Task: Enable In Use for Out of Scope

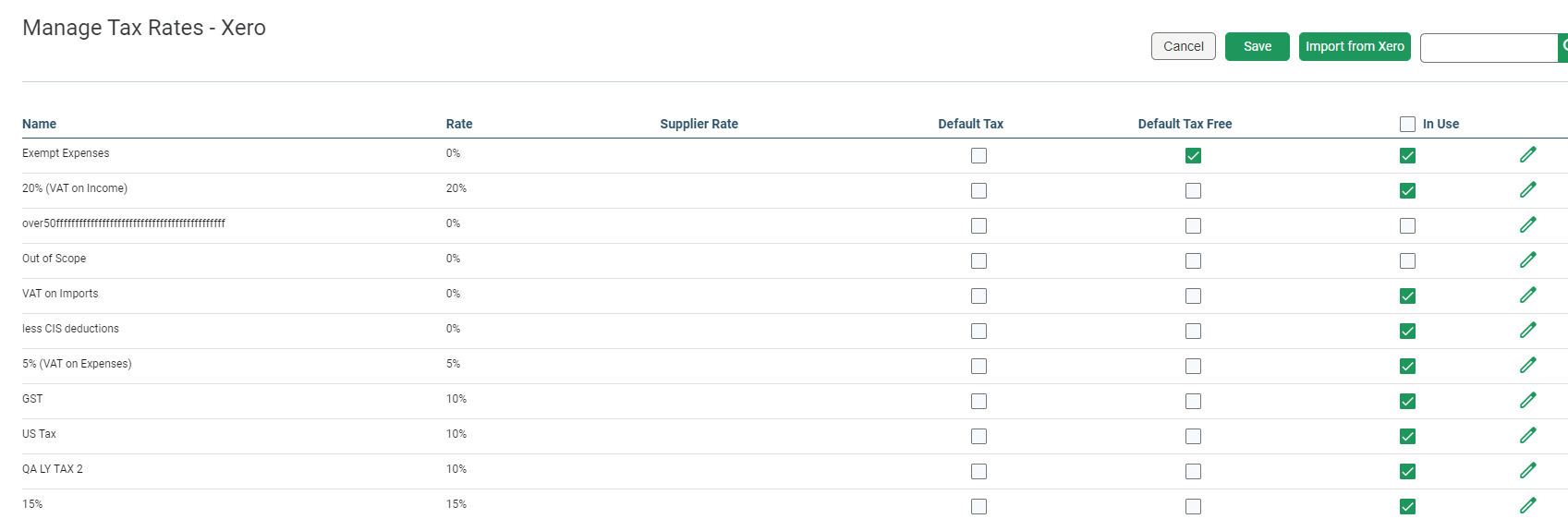Action: click(1407, 260)
